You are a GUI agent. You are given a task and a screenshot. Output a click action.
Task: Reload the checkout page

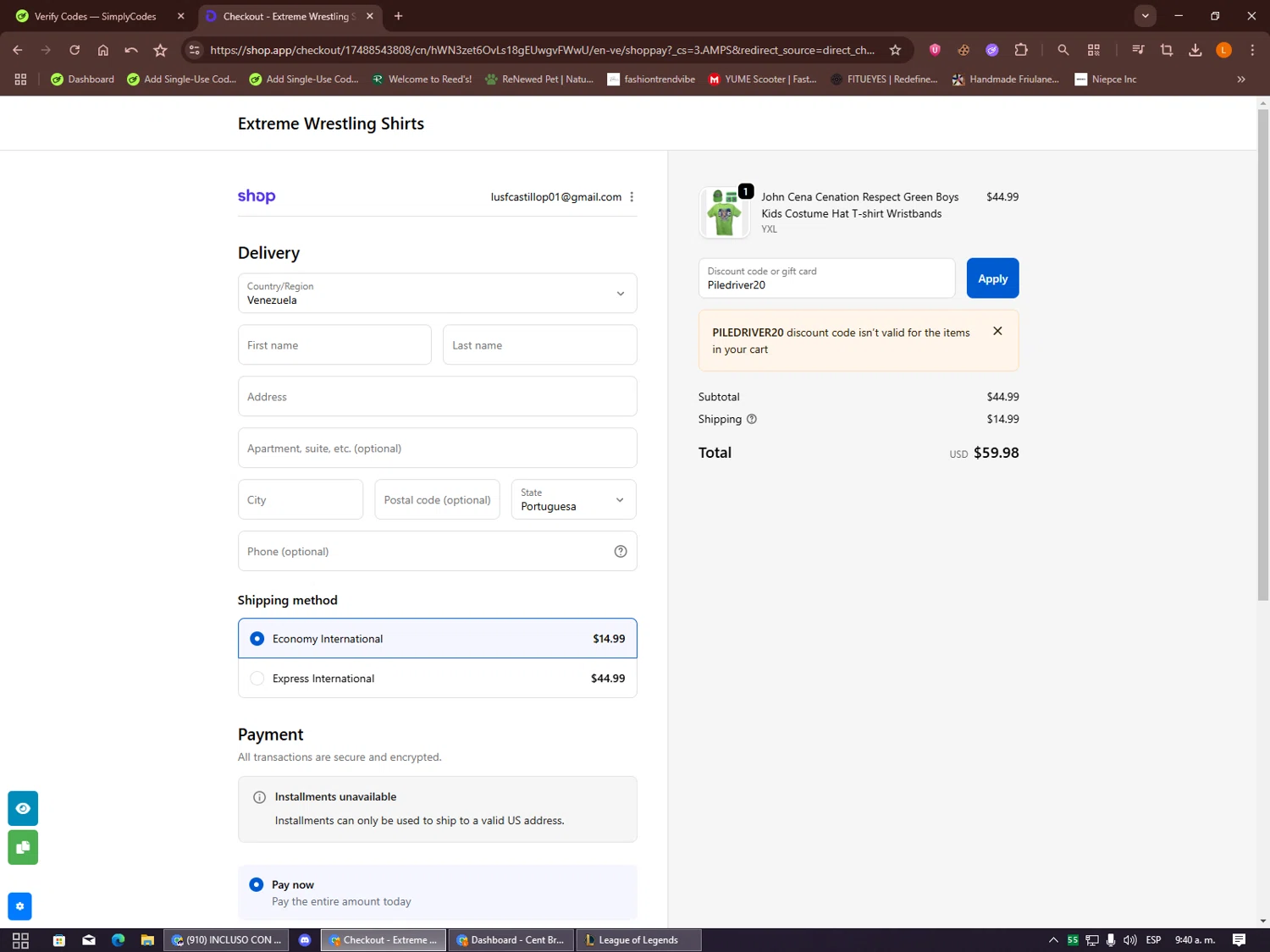click(75, 50)
